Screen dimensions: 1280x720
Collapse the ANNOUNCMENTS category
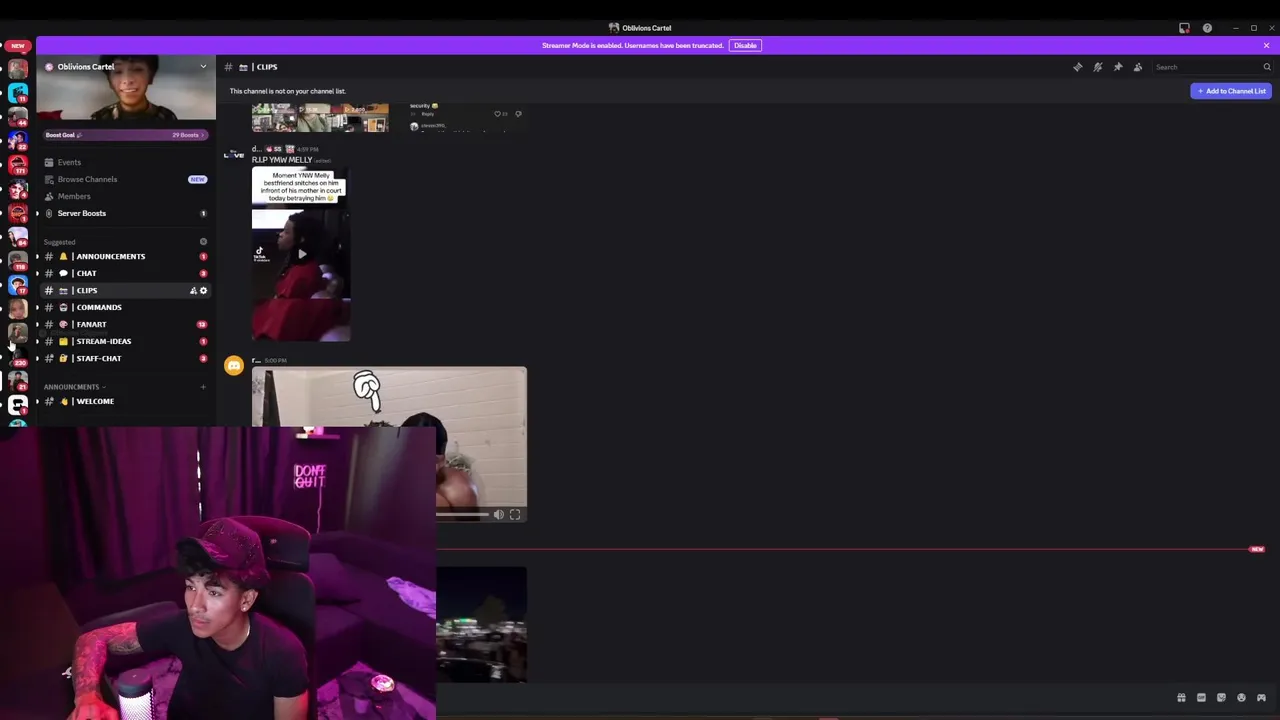point(73,387)
